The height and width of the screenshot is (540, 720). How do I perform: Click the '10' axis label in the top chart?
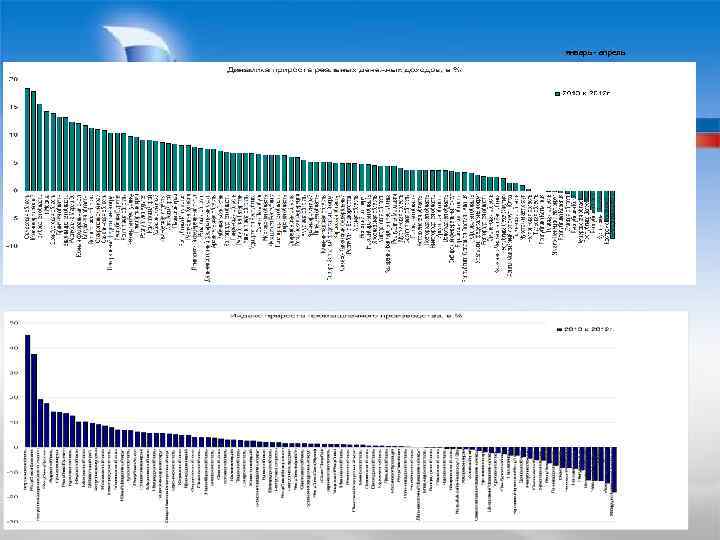point(13,135)
